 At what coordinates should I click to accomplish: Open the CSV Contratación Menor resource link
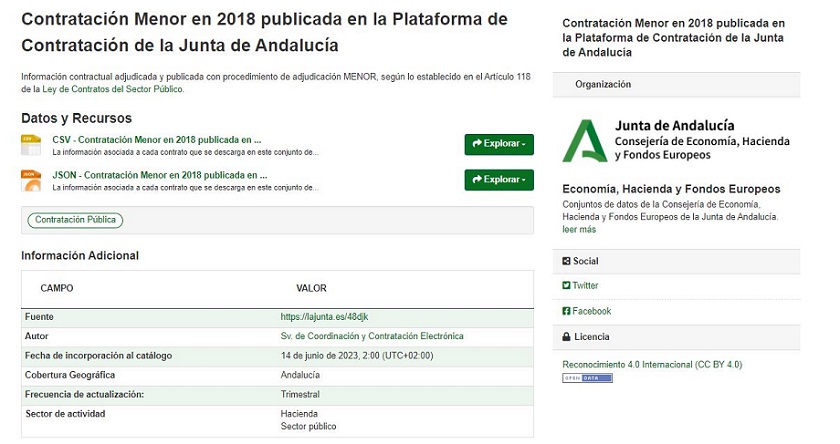(x=156, y=140)
